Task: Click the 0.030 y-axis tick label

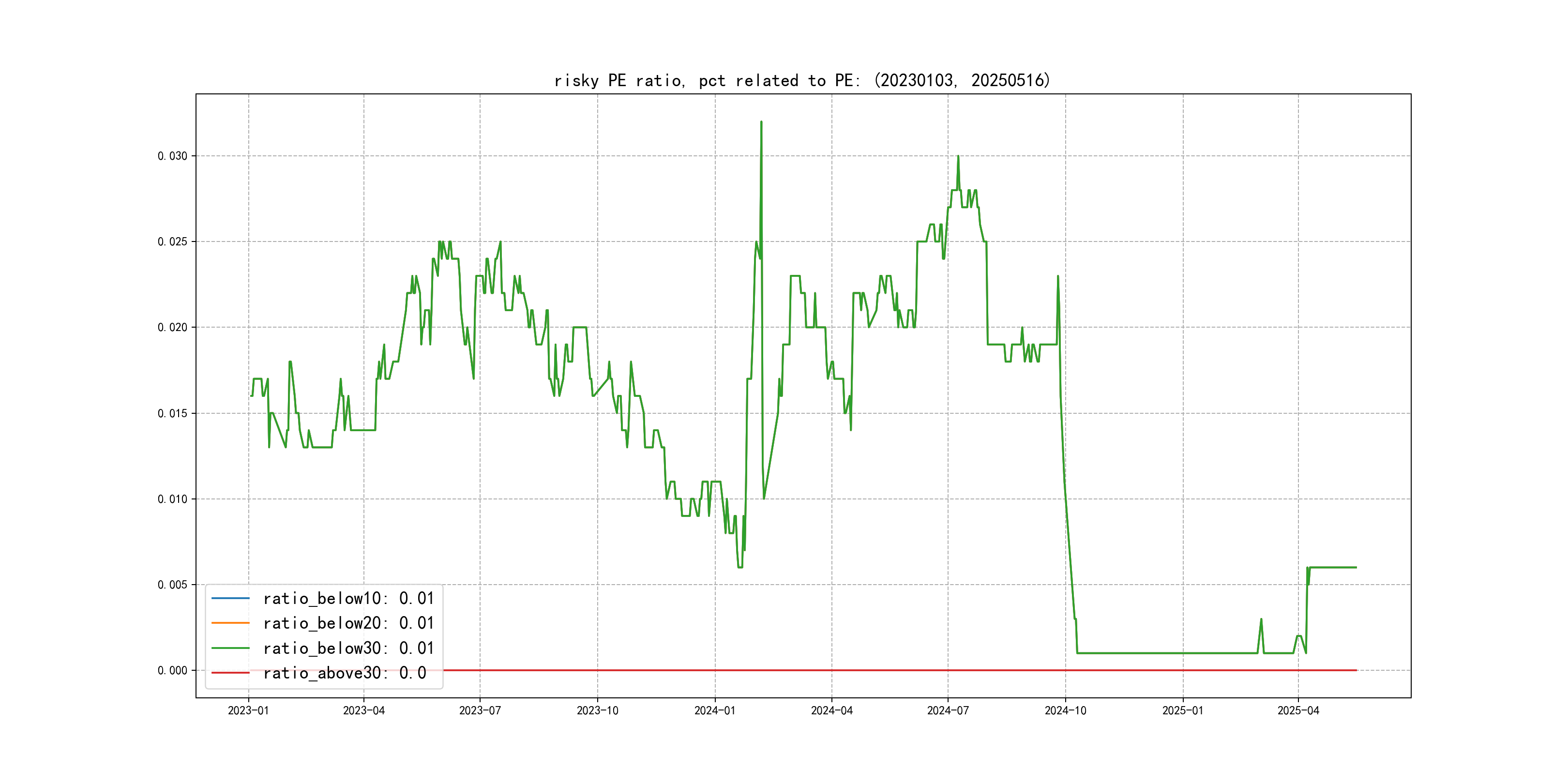Action: pos(172,156)
